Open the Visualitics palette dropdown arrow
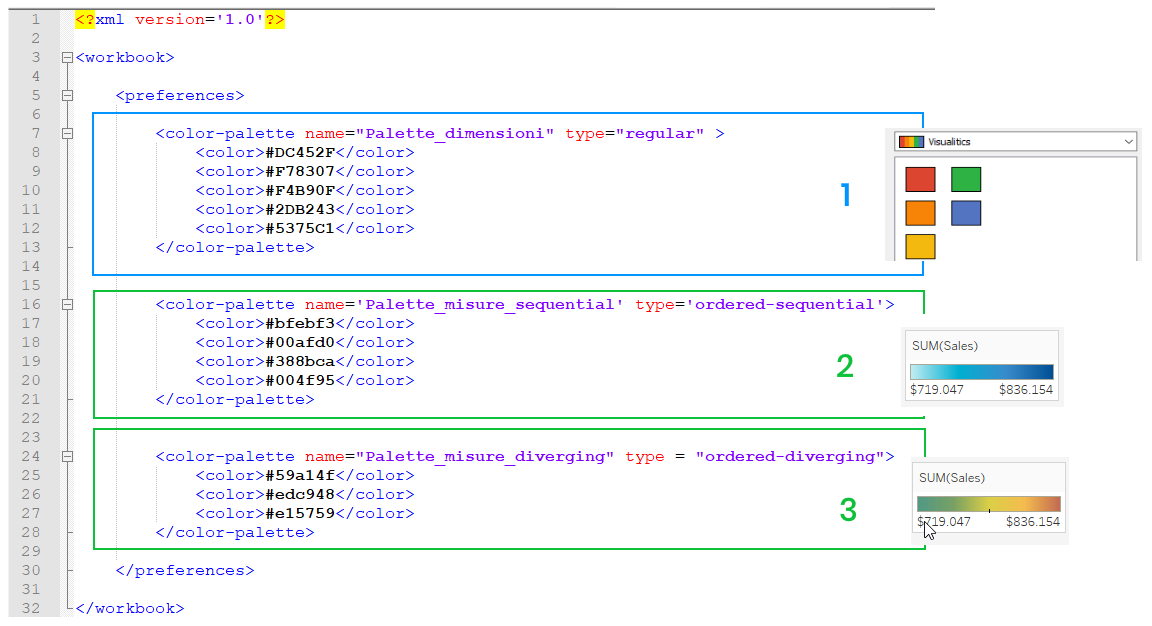Screen dimensions: 1152x626 click(1127, 142)
